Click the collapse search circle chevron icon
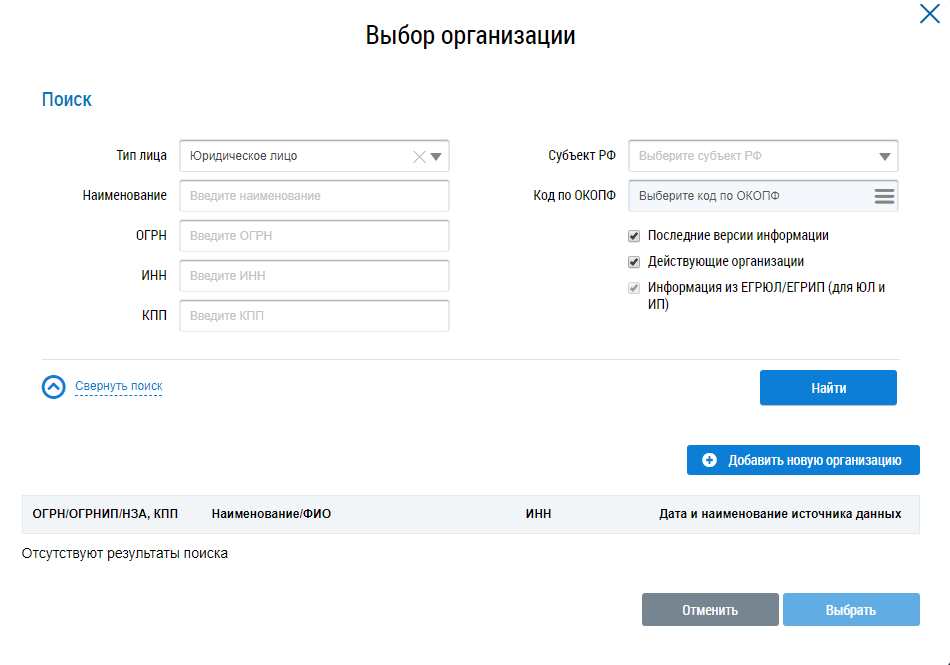Screen dimensions: 950x665 click(x=54, y=387)
